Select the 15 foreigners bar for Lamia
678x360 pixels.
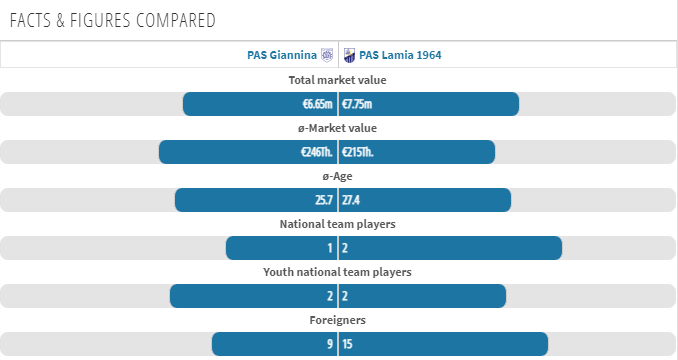tap(444, 344)
